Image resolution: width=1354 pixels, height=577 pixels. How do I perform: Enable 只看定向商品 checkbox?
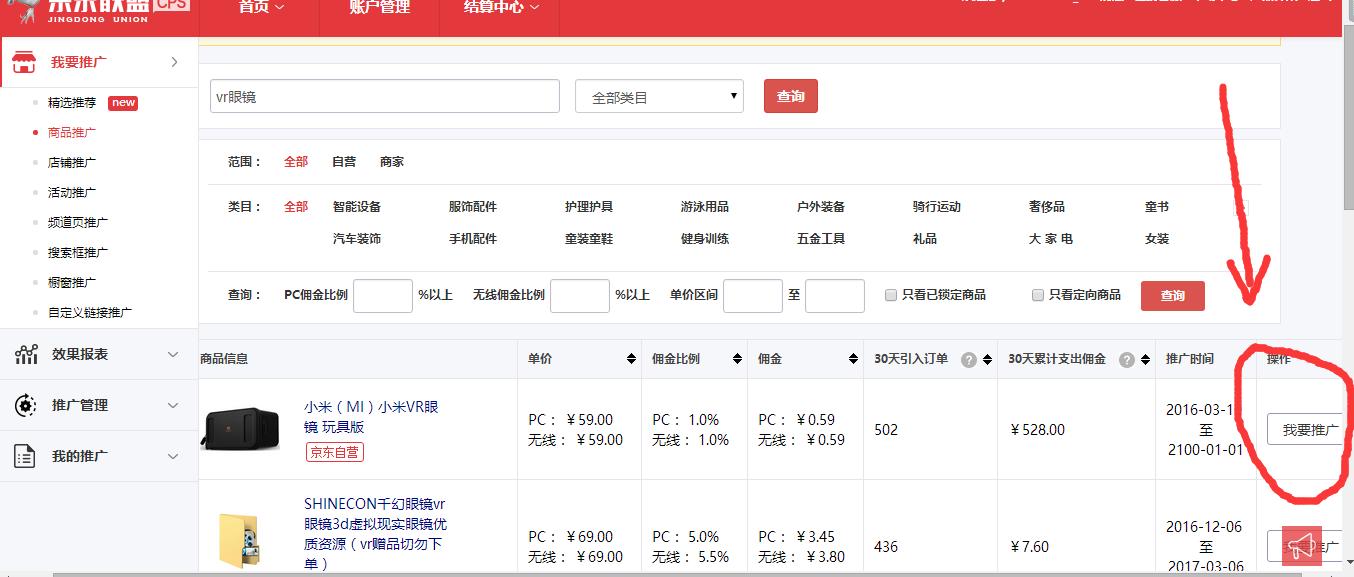[x=1037, y=295]
